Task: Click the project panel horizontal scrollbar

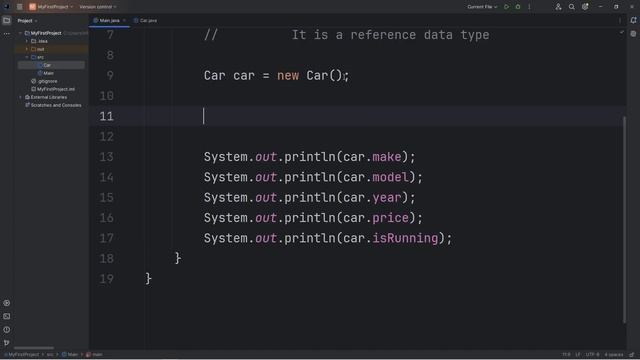Action: (x=34, y=348)
